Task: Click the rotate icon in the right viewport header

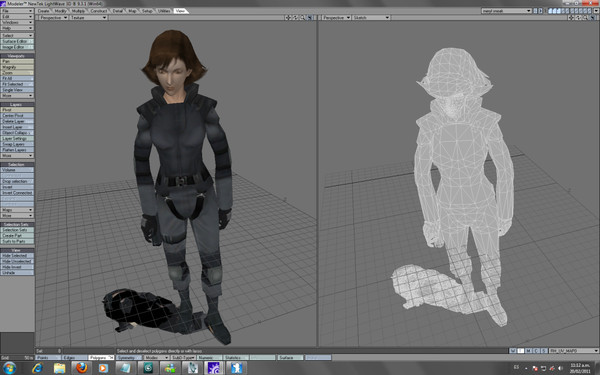Action: (x=578, y=18)
